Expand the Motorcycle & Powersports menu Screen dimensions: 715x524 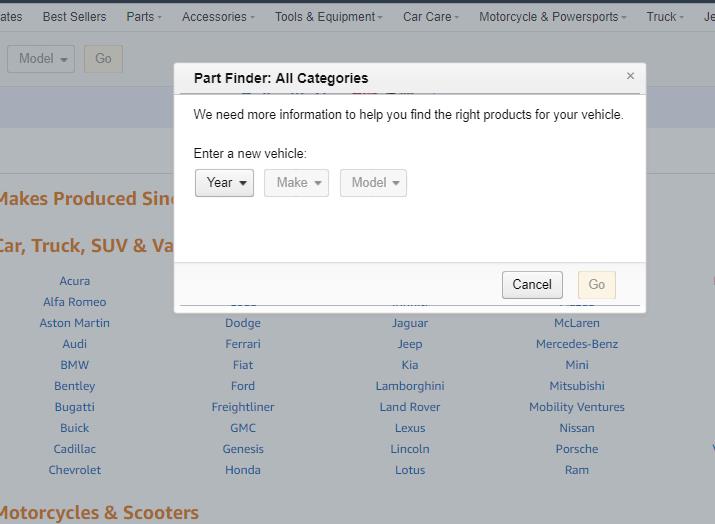(x=553, y=17)
